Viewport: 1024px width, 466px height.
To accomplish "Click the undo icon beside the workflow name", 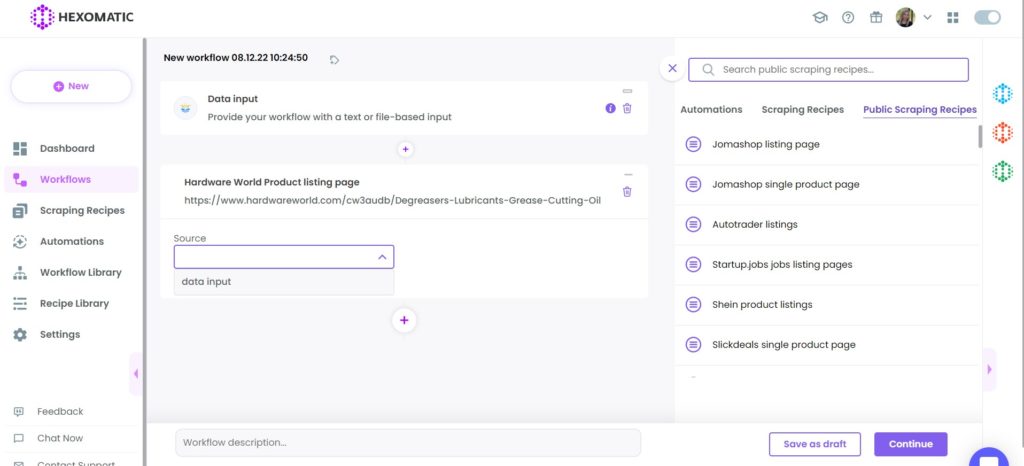I will click(334, 59).
